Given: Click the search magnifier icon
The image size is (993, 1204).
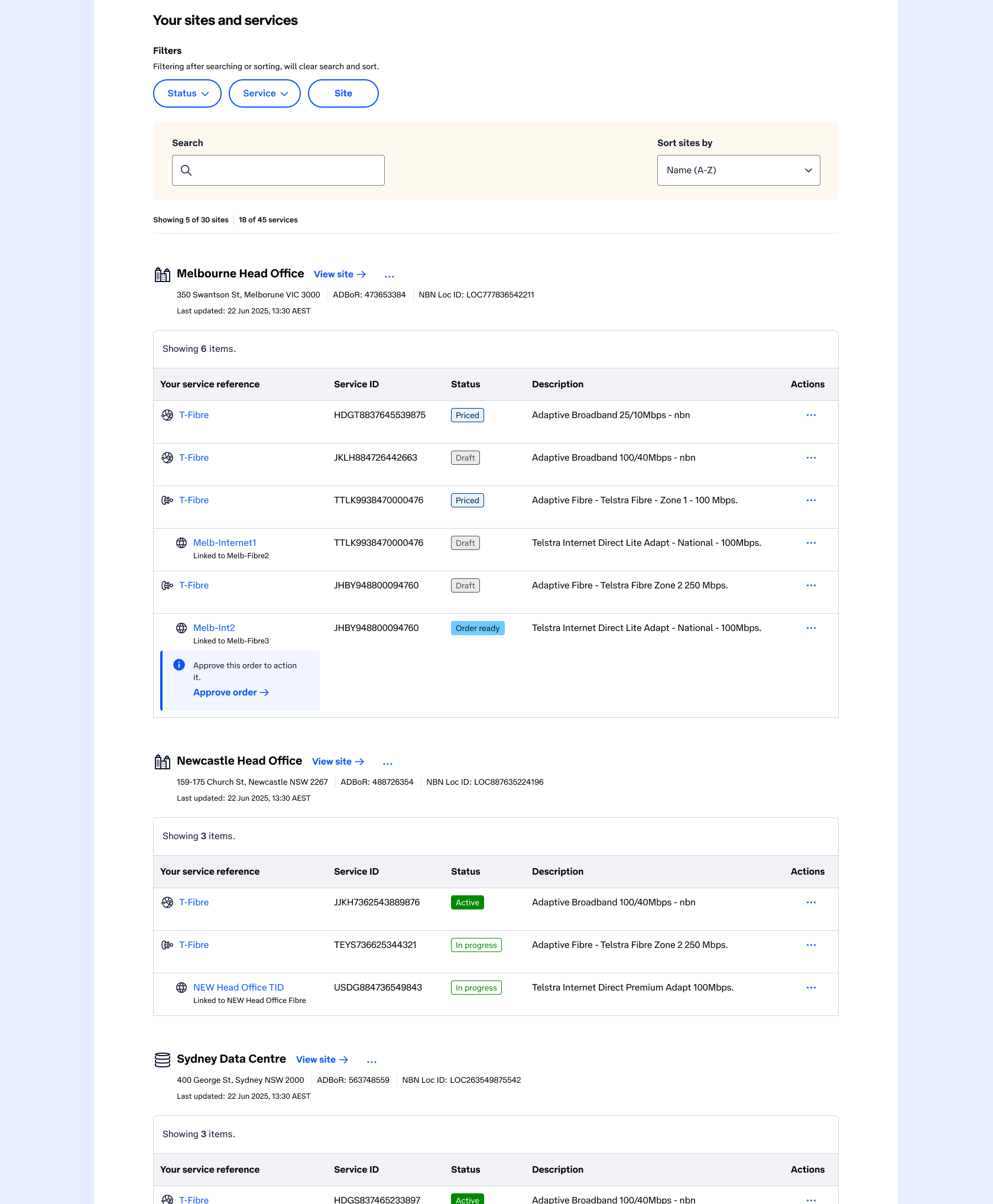Looking at the screenshot, I should pyautogui.click(x=186, y=170).
